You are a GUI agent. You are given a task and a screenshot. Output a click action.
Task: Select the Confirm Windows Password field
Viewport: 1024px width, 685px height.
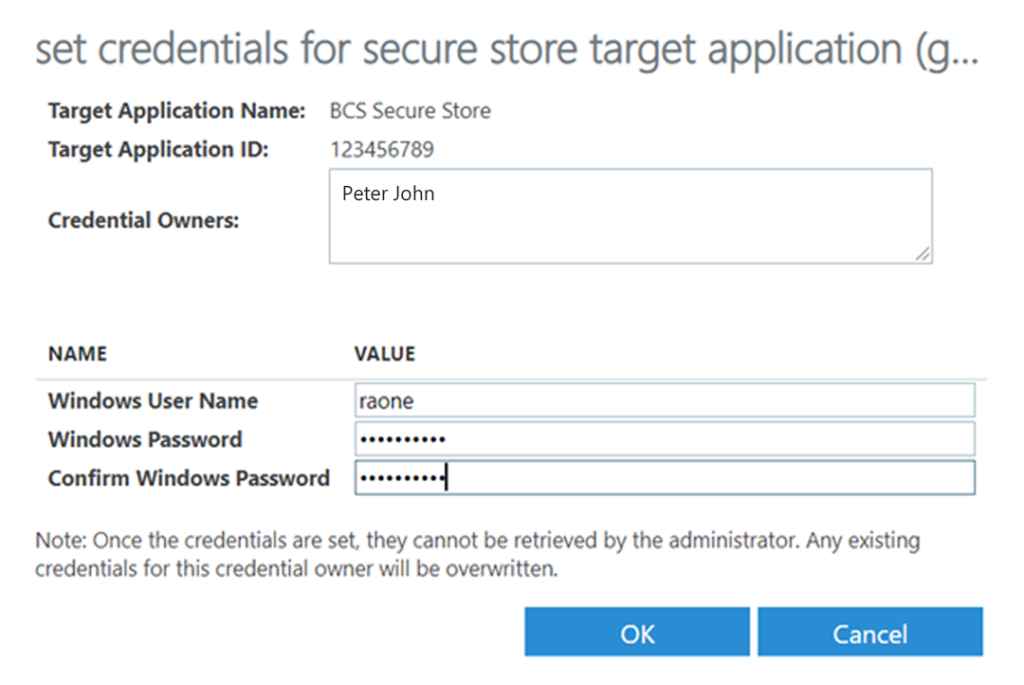tap(664, 478)
